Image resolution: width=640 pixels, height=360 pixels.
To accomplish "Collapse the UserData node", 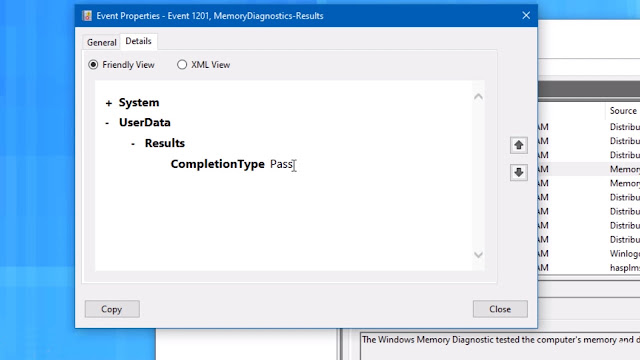I will click(107, 123).
